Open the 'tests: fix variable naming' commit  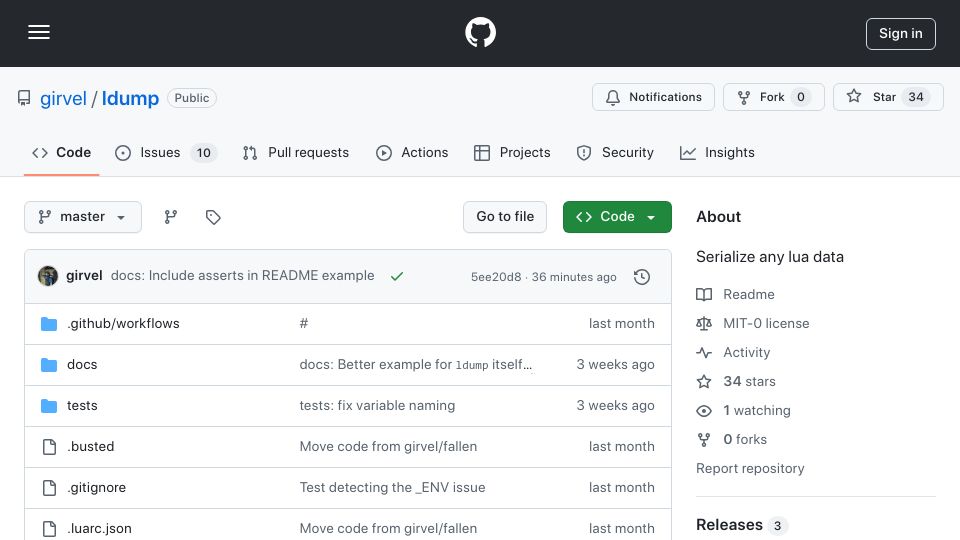pos(377,405)
